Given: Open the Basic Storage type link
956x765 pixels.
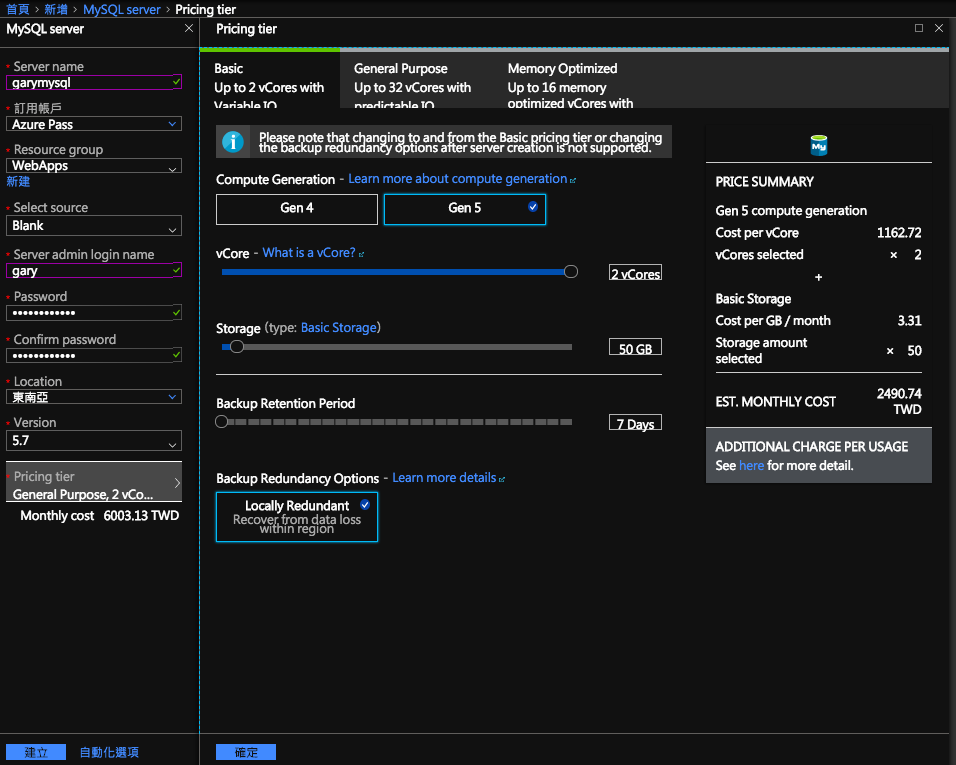Looking at the screenshot, I should pyautogui.click(x=338, y=327).
